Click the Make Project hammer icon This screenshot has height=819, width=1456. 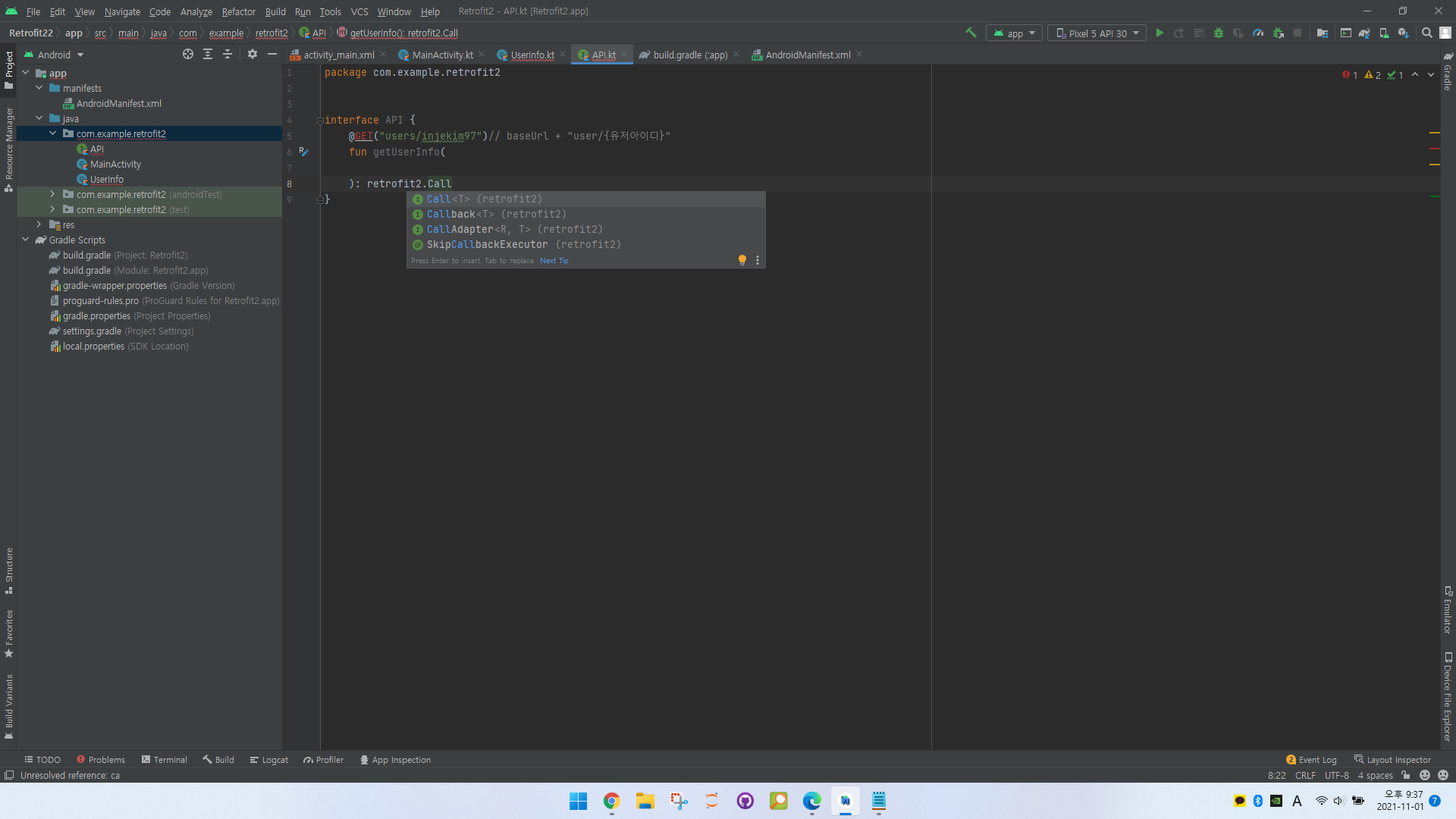[x=971, y=33]
